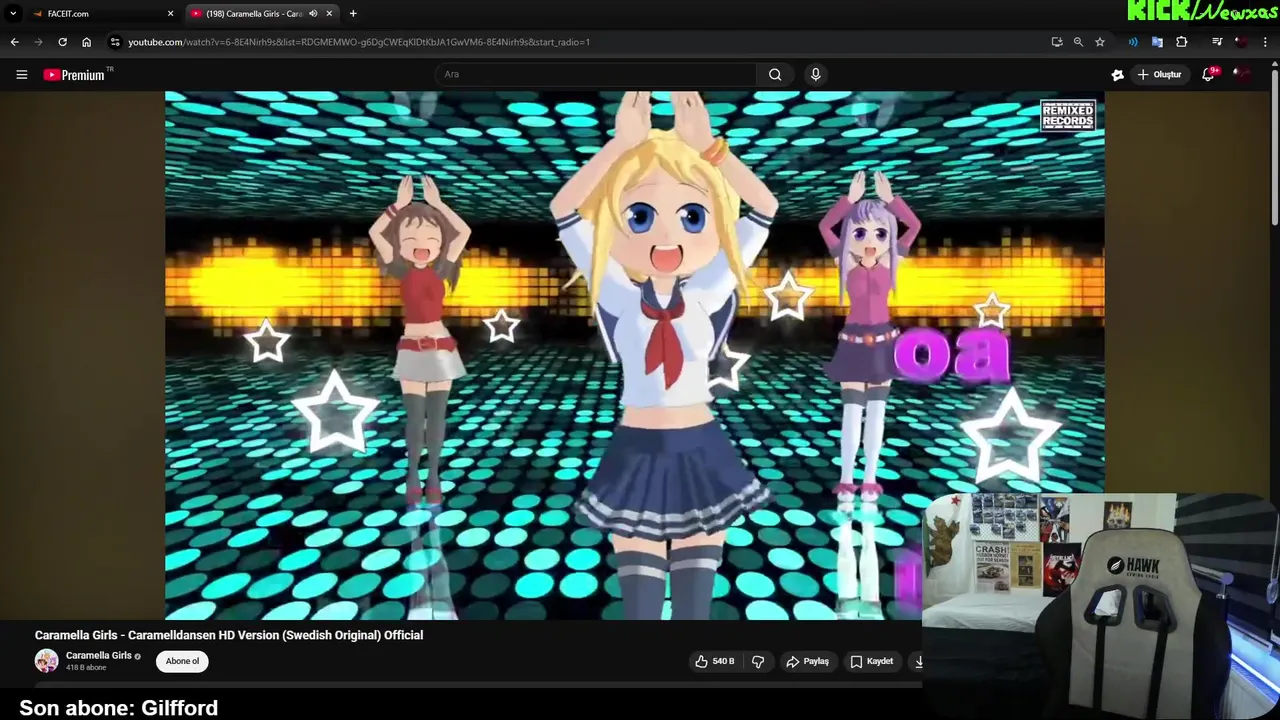Save the video with Kaydet
The width and height of the screenshot is (1280, 720).
(x=871, y=661)
